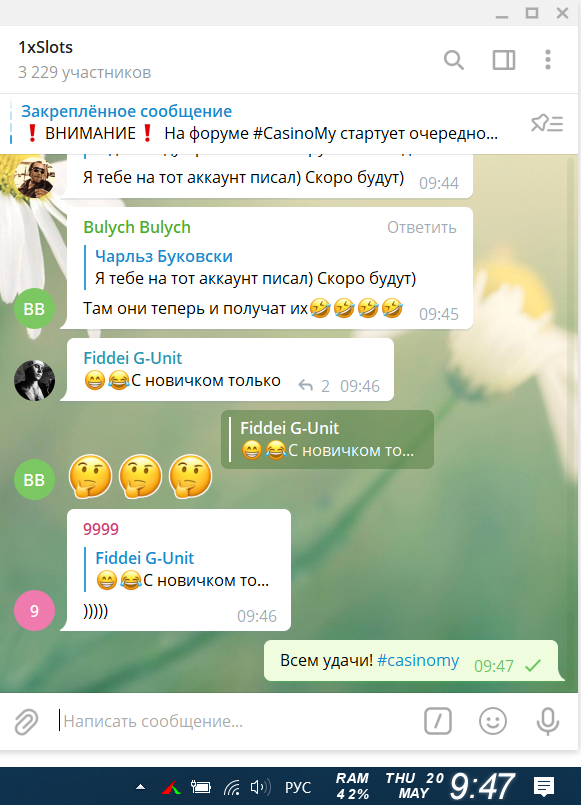Open the pinned message ВНИМАНИЕ

pyautogui.click(x=260, y=123)
